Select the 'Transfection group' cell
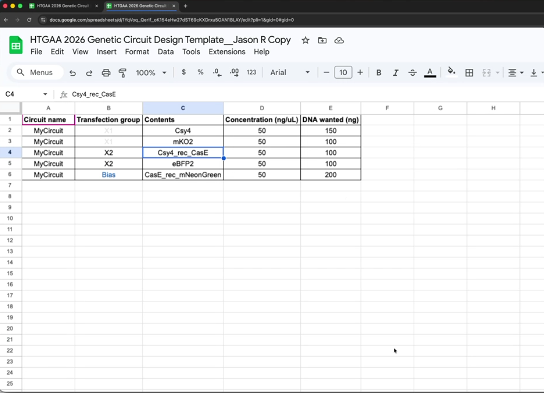Image resolution: width=544 pixels, height=393 pixels. (109, 120)
